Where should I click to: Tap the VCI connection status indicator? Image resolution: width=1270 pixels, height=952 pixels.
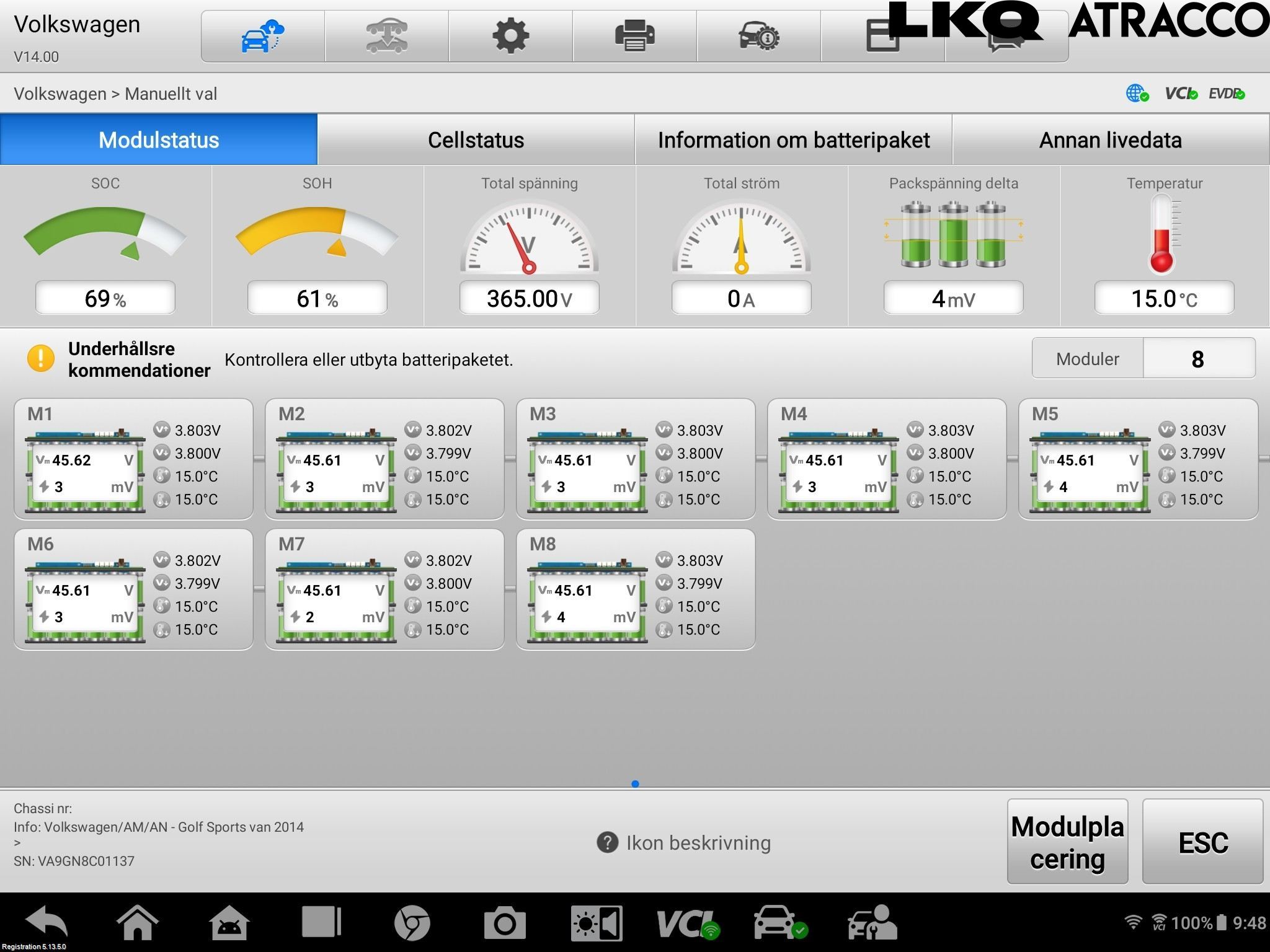(1180, 94)
